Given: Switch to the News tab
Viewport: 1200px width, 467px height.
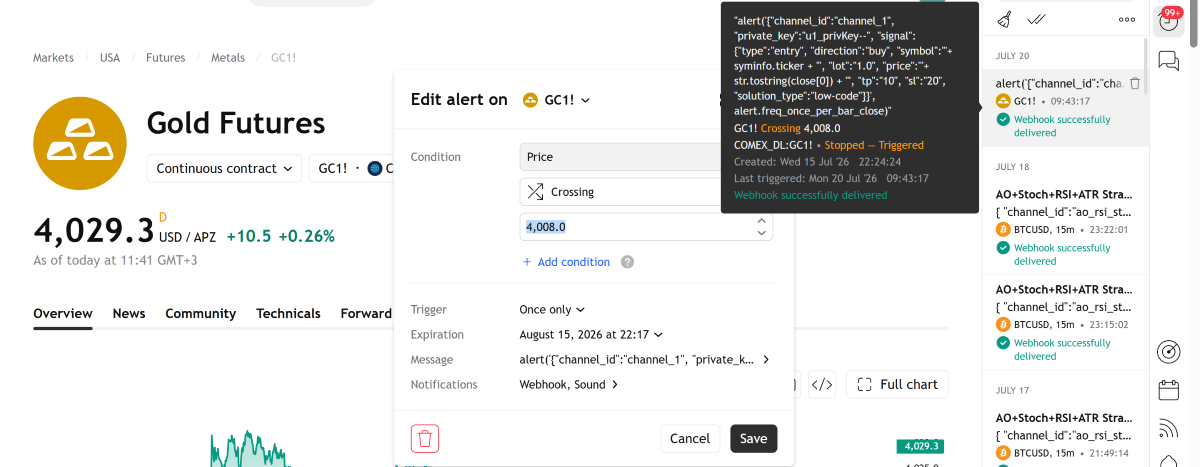Looking at the screenshot, I should [x=129, y=314].
